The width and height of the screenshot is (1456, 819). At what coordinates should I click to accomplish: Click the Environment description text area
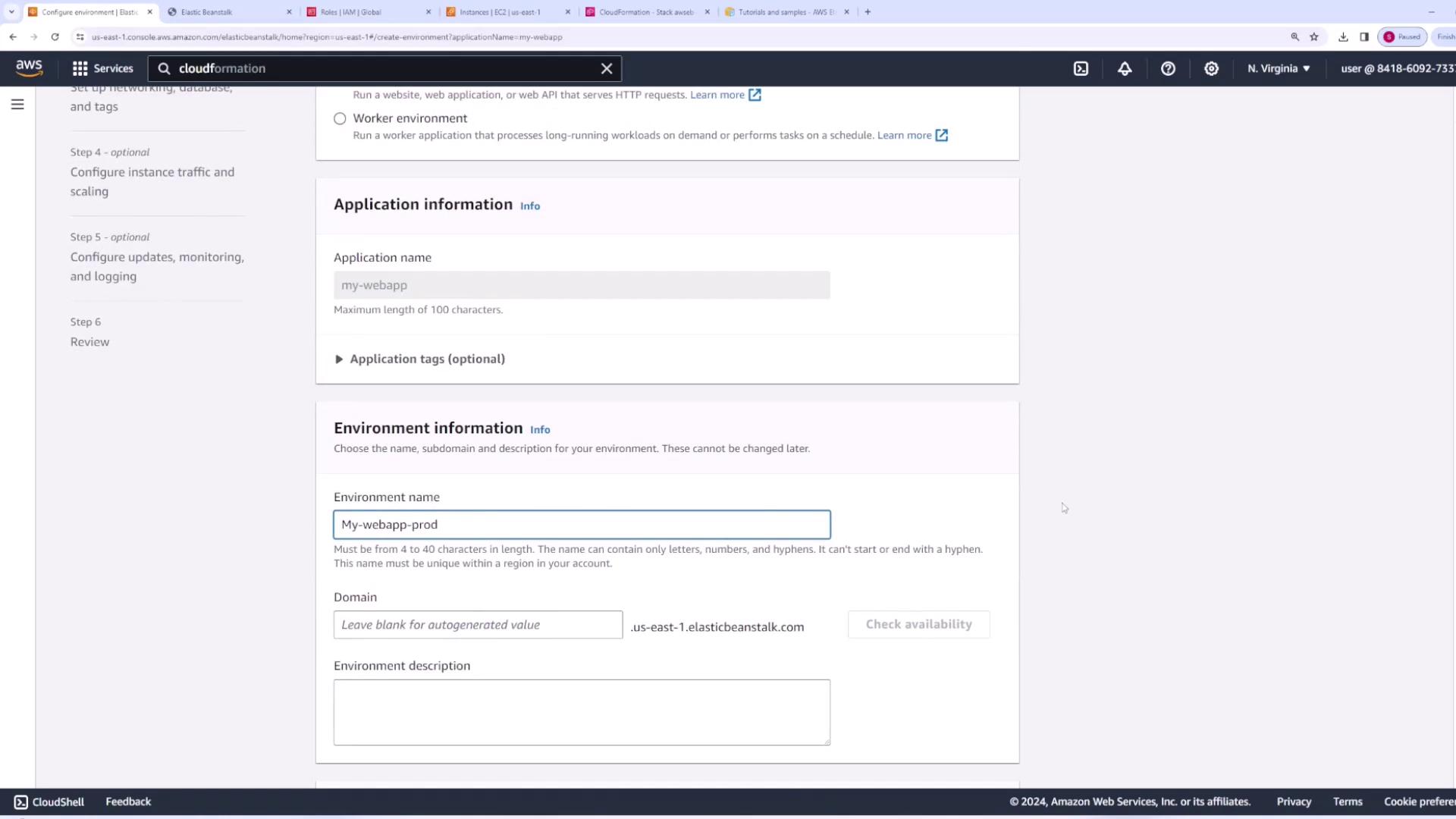582,712
